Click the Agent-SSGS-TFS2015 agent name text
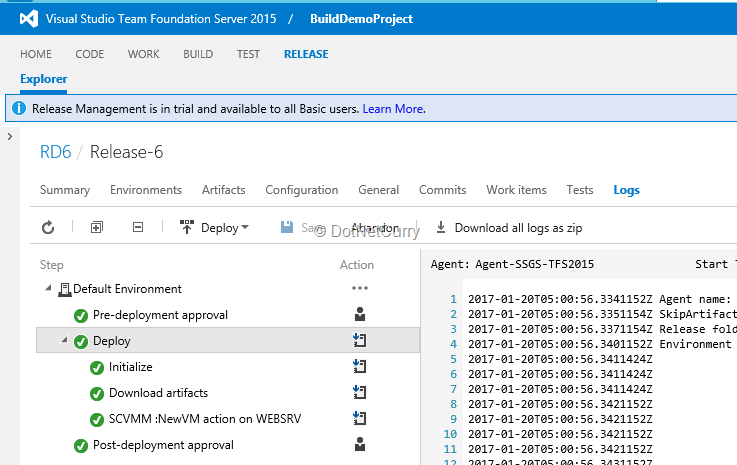This screenshot has height=465, width=737. point(534,264)
